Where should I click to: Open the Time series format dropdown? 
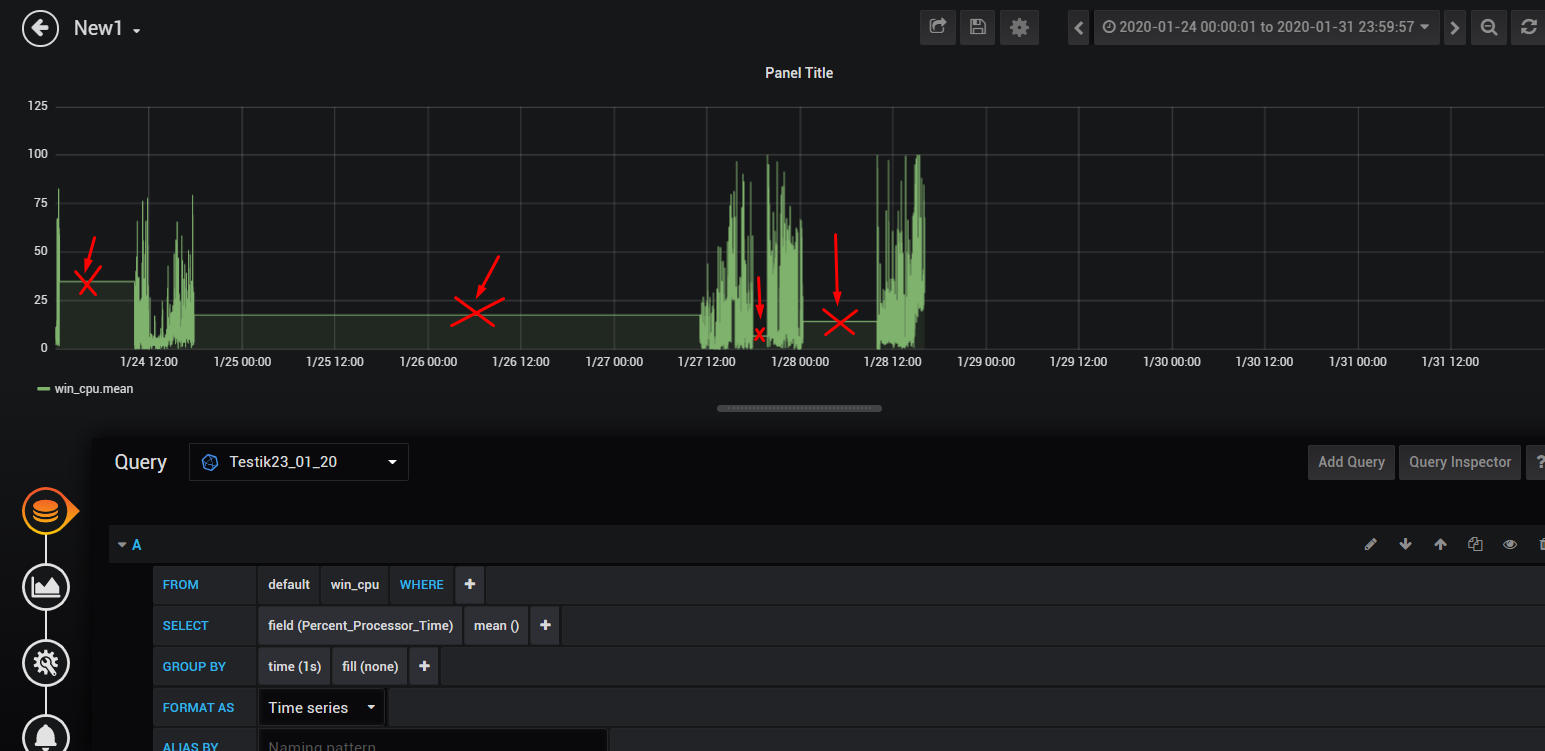pyautogui.click(x=322, y=708)
